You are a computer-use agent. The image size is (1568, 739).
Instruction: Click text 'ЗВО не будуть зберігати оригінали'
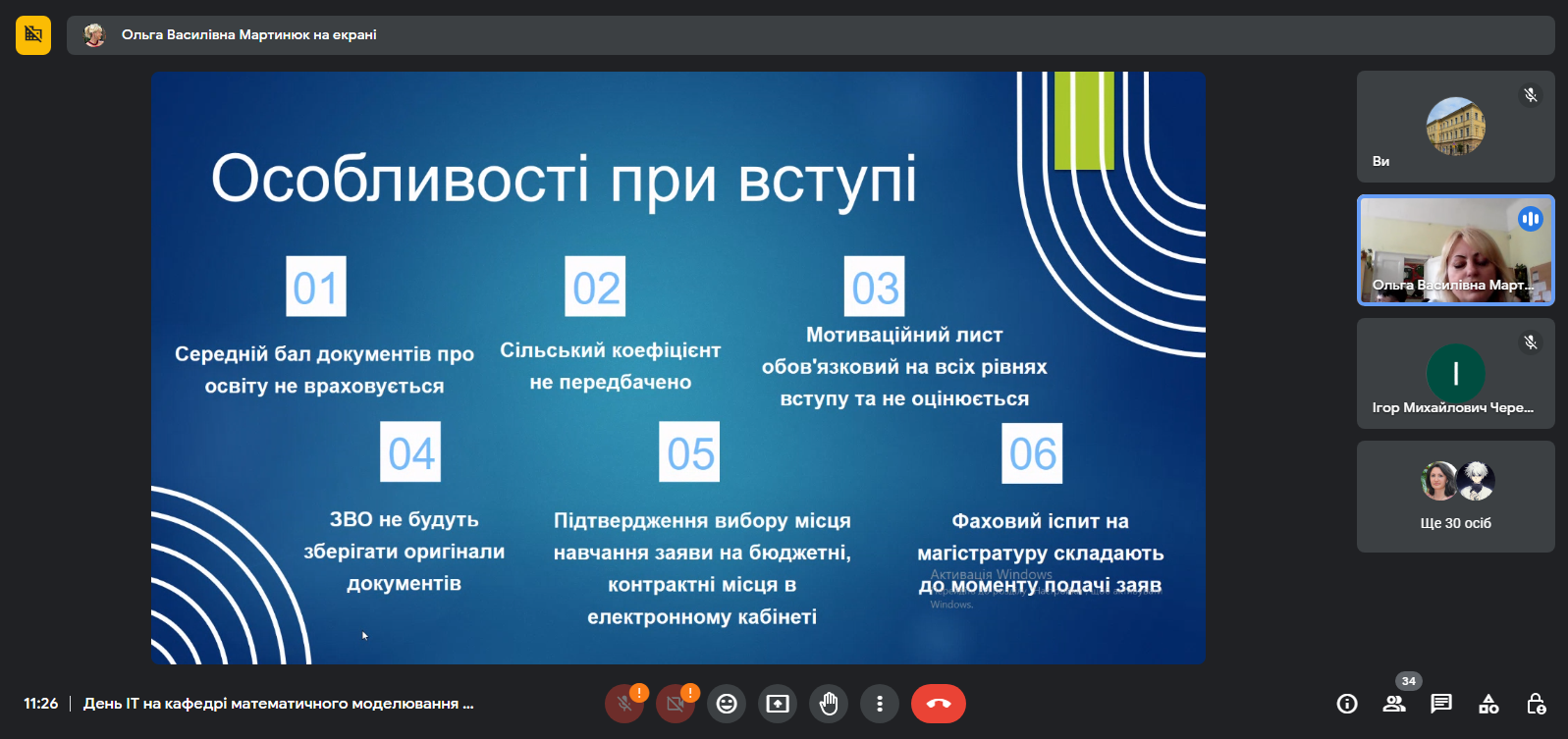point(405,535)
